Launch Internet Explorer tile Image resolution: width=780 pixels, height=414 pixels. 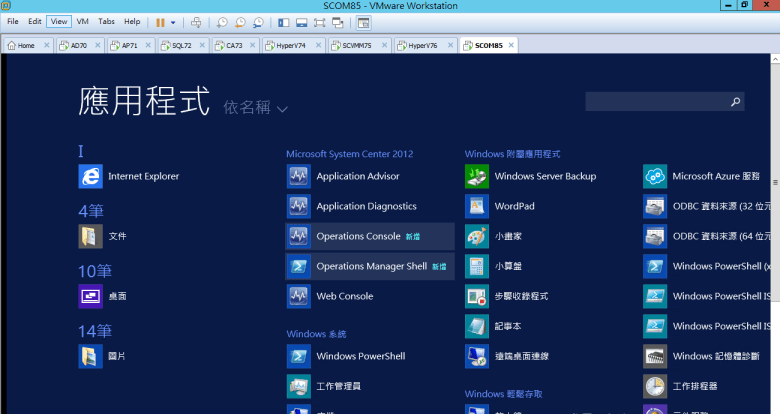pos(143,176)
